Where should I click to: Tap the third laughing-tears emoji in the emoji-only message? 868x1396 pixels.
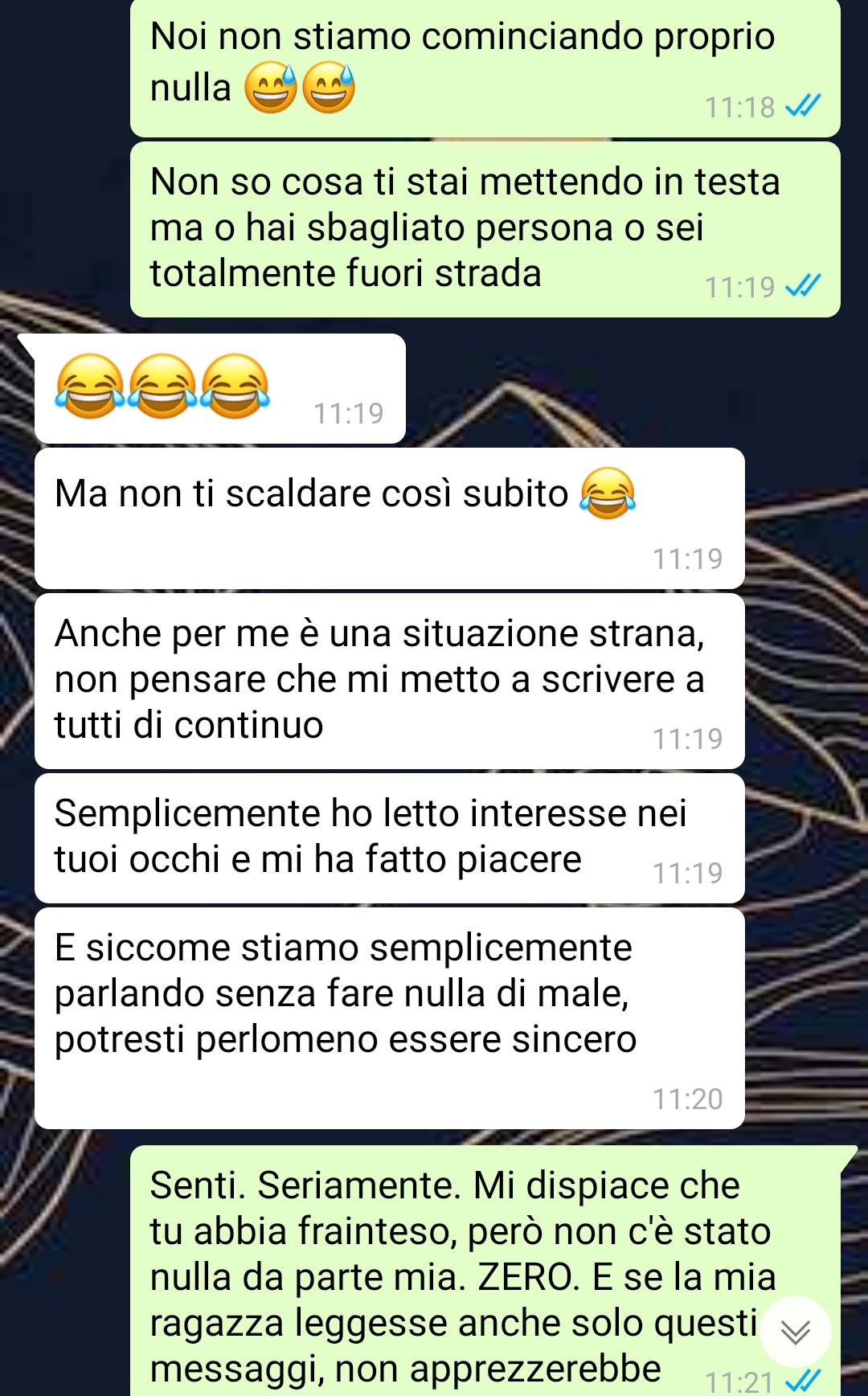234,386
